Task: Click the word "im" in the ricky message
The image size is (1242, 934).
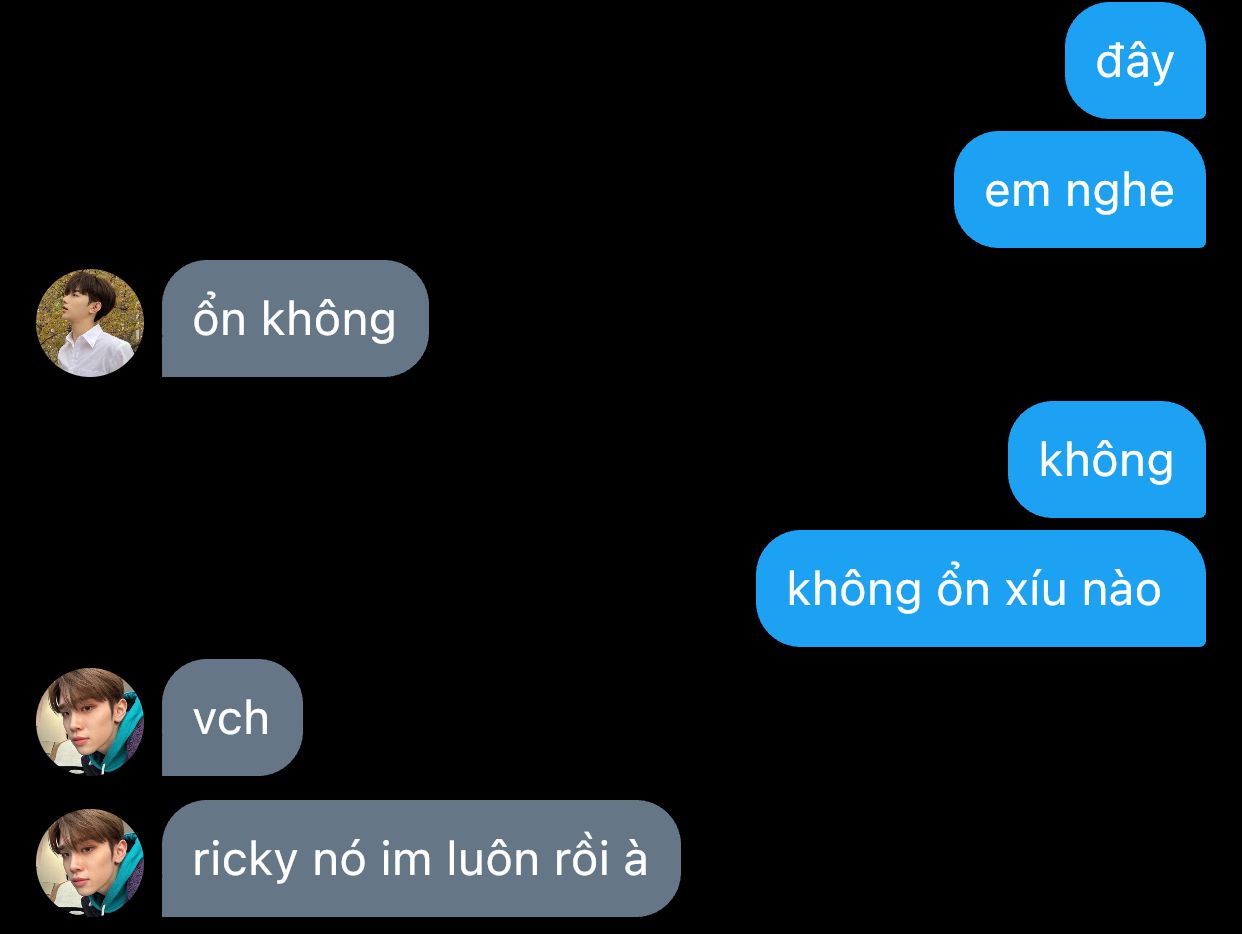Action: (x=405, y=859)
